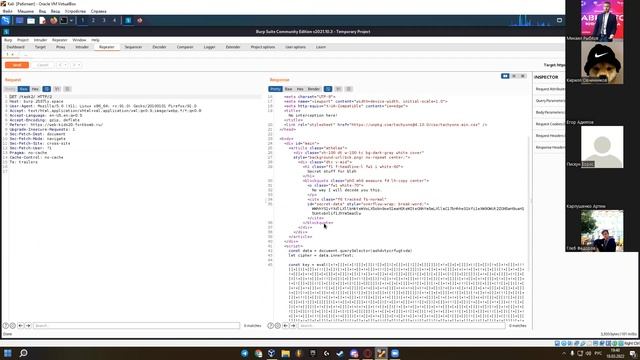Expand the terminal dropdown arrow in Kali panel
This screenshot has width=640, height=360.
(71, 20)
